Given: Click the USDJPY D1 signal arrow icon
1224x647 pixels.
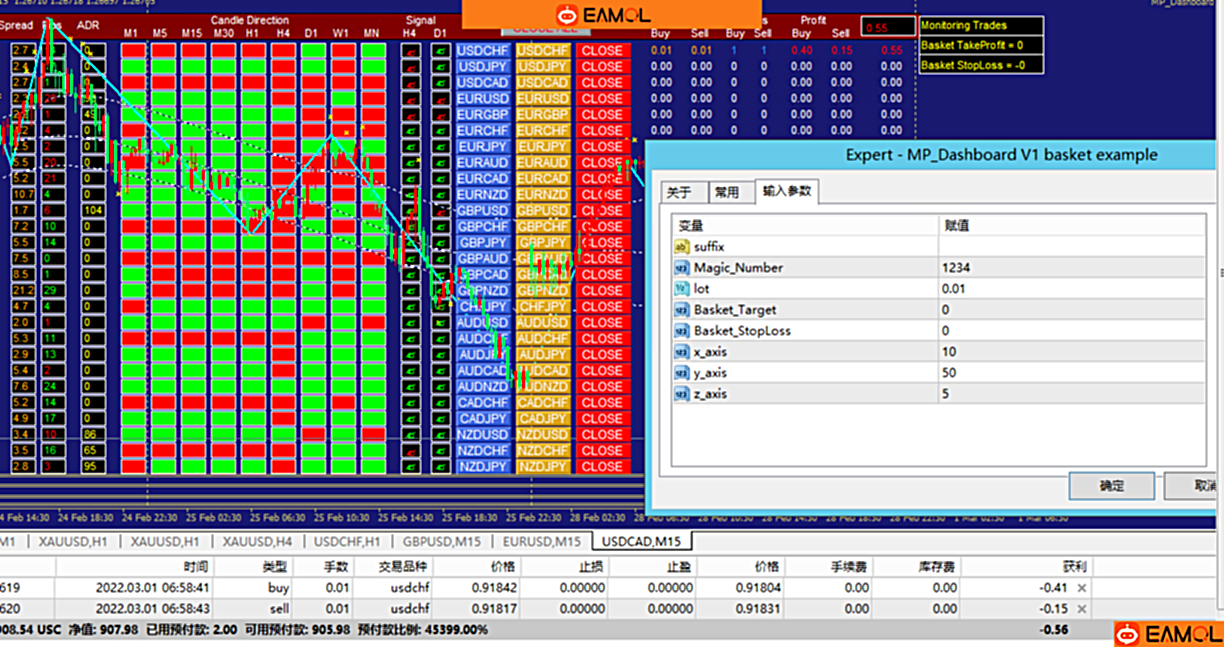Looking at the screenshot, I should pos(440,66).
